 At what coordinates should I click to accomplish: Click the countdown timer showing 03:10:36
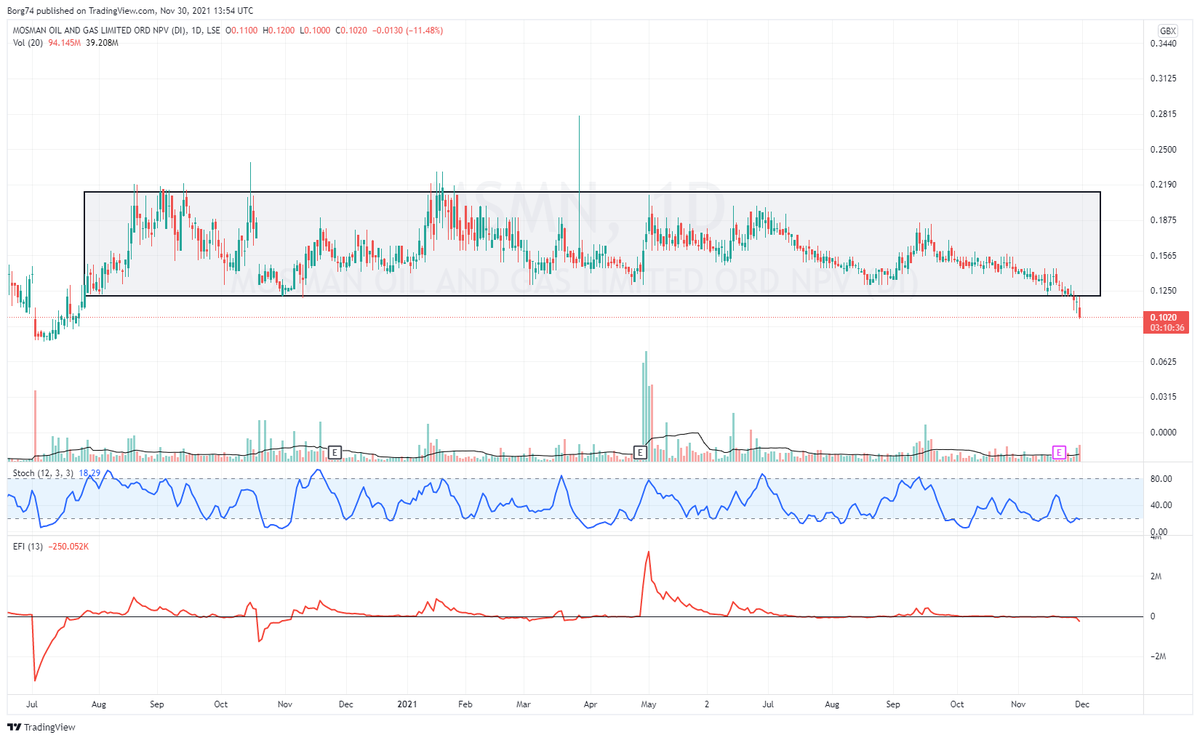1166,325
